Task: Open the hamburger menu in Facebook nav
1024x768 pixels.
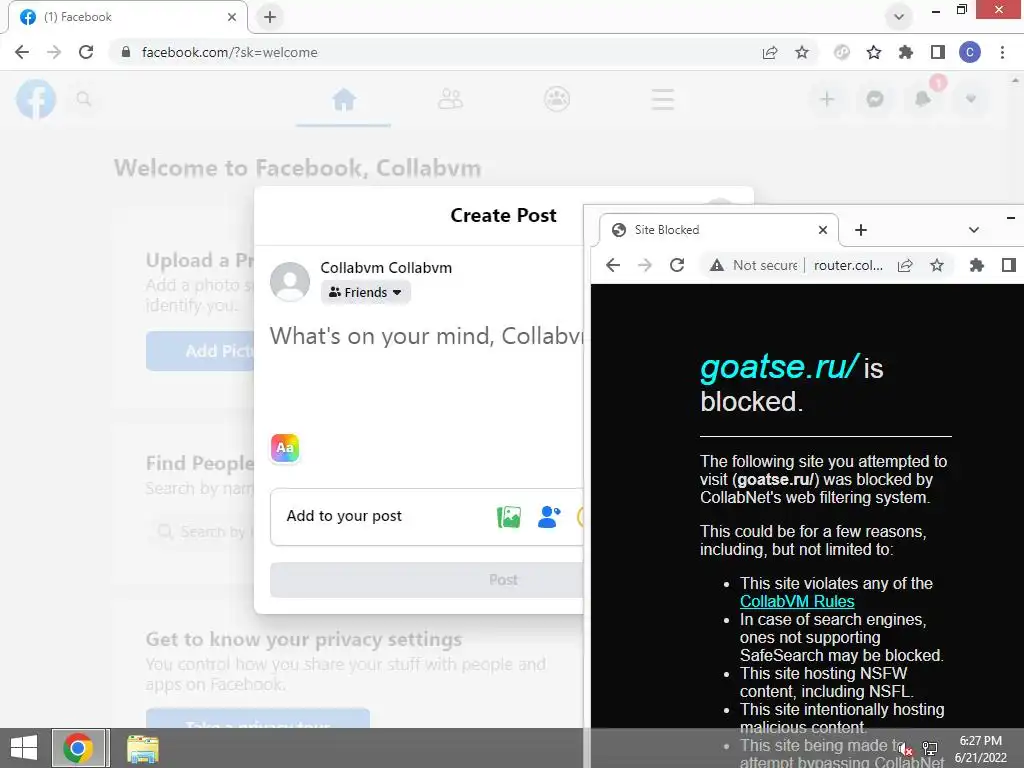Action: click(662, 99)
